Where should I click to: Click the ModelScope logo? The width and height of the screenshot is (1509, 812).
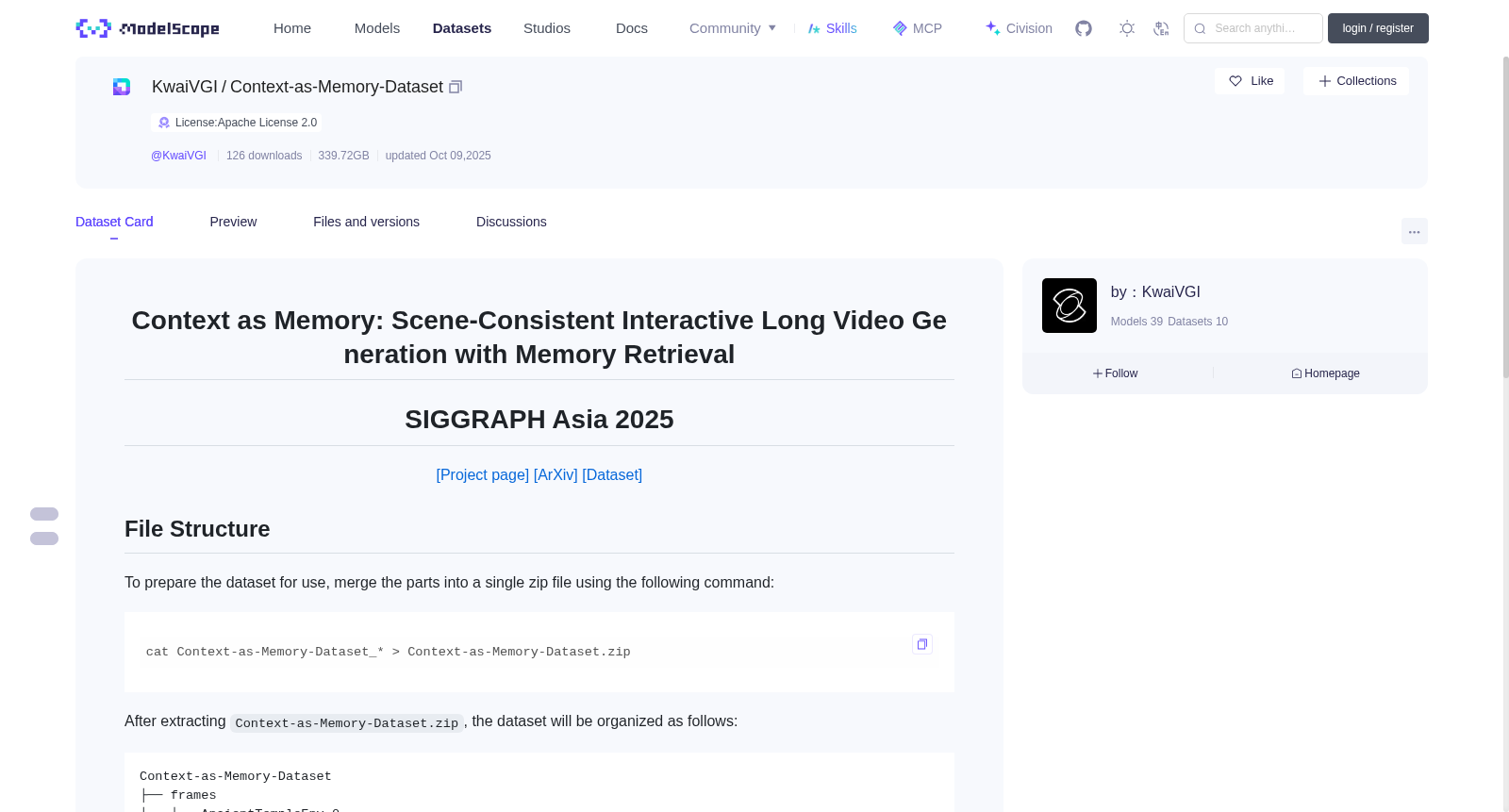tap(147, 28)
